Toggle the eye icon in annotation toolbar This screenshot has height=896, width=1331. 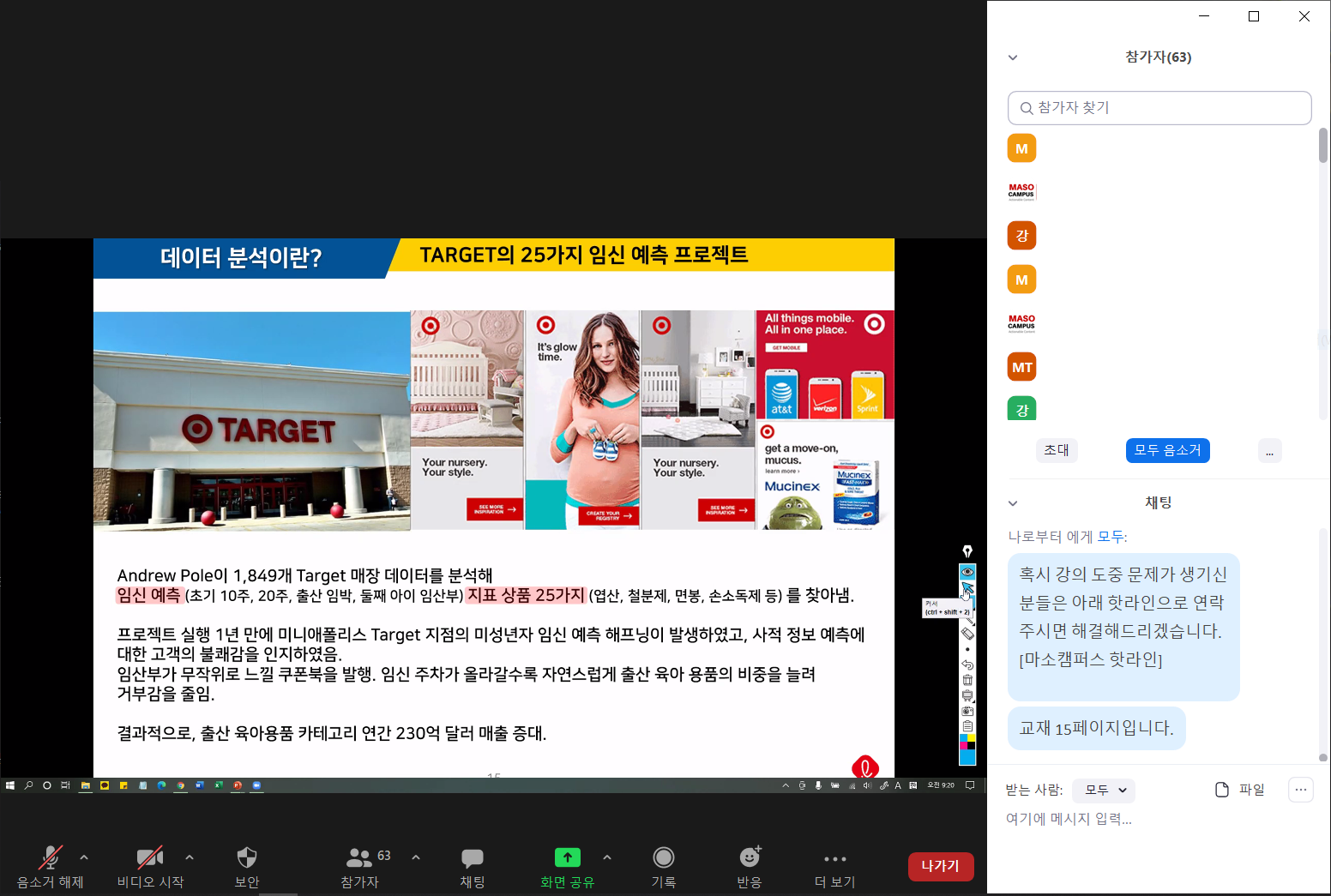coord(967,572)
